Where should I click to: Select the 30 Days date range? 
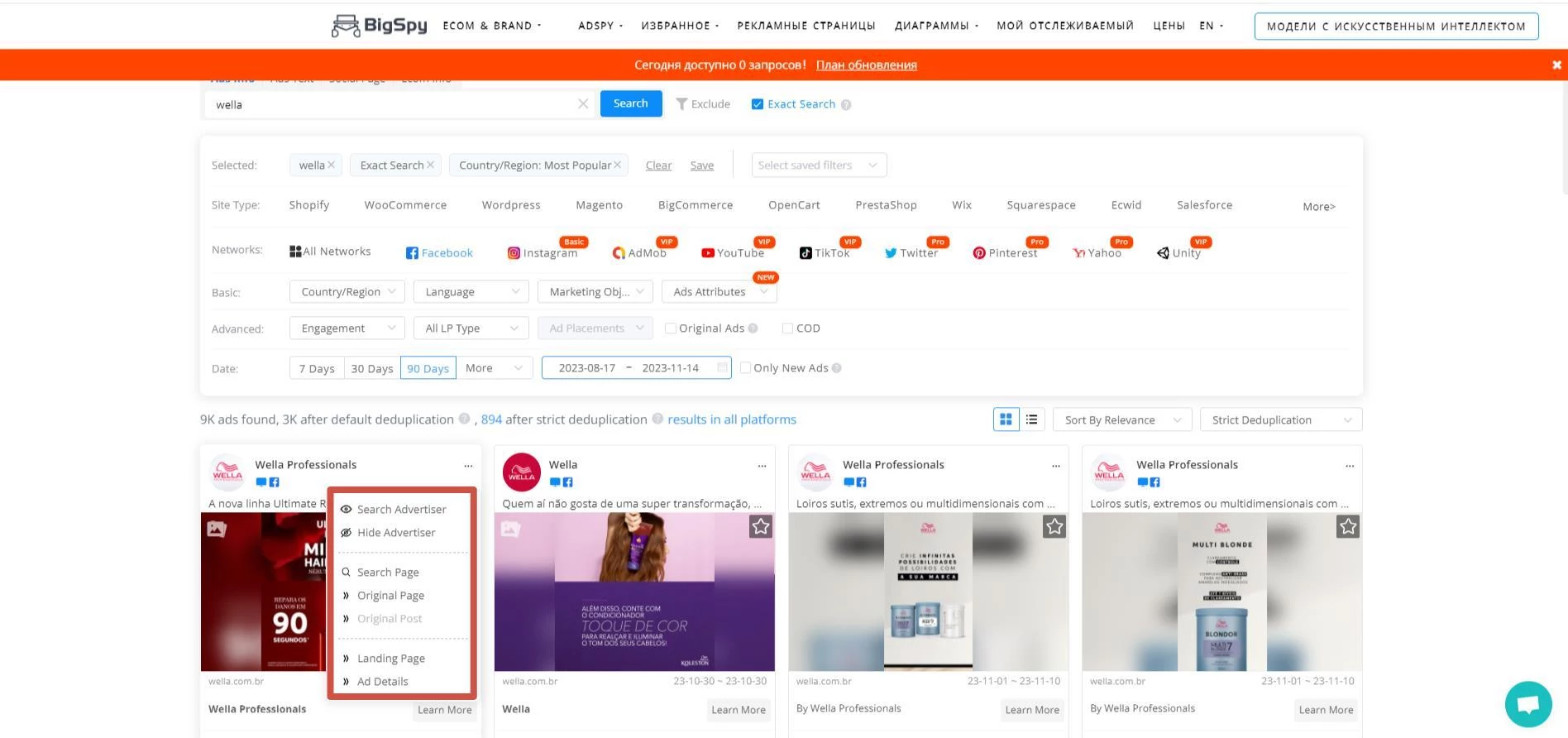point(372,368)
